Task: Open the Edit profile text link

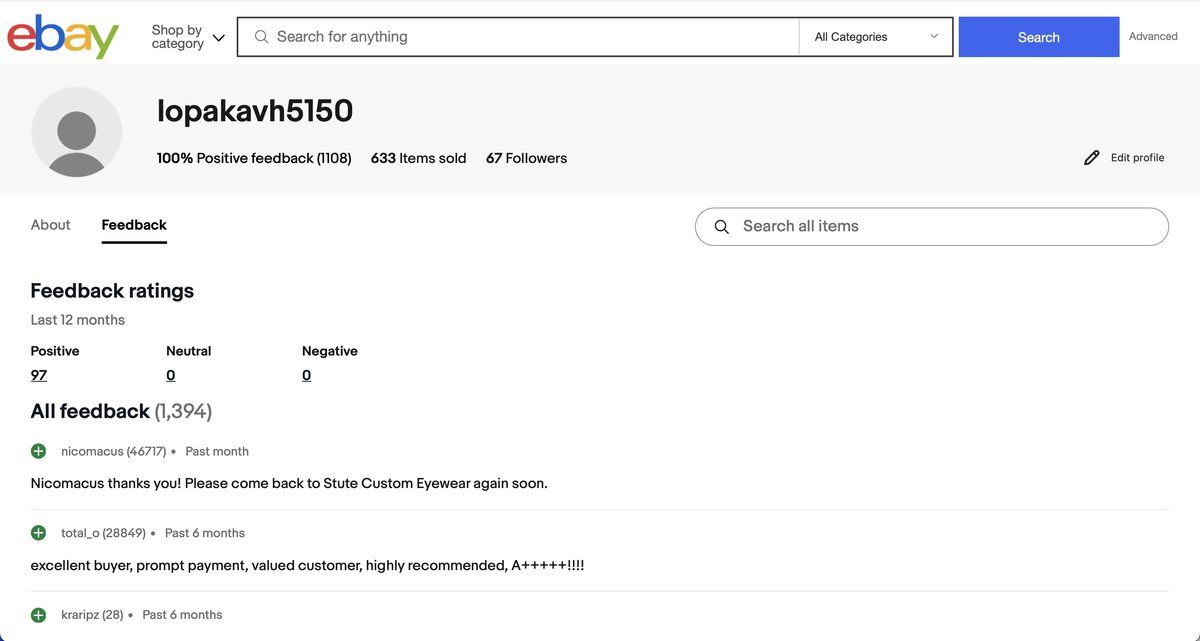Action: (x=1137, y=158)
